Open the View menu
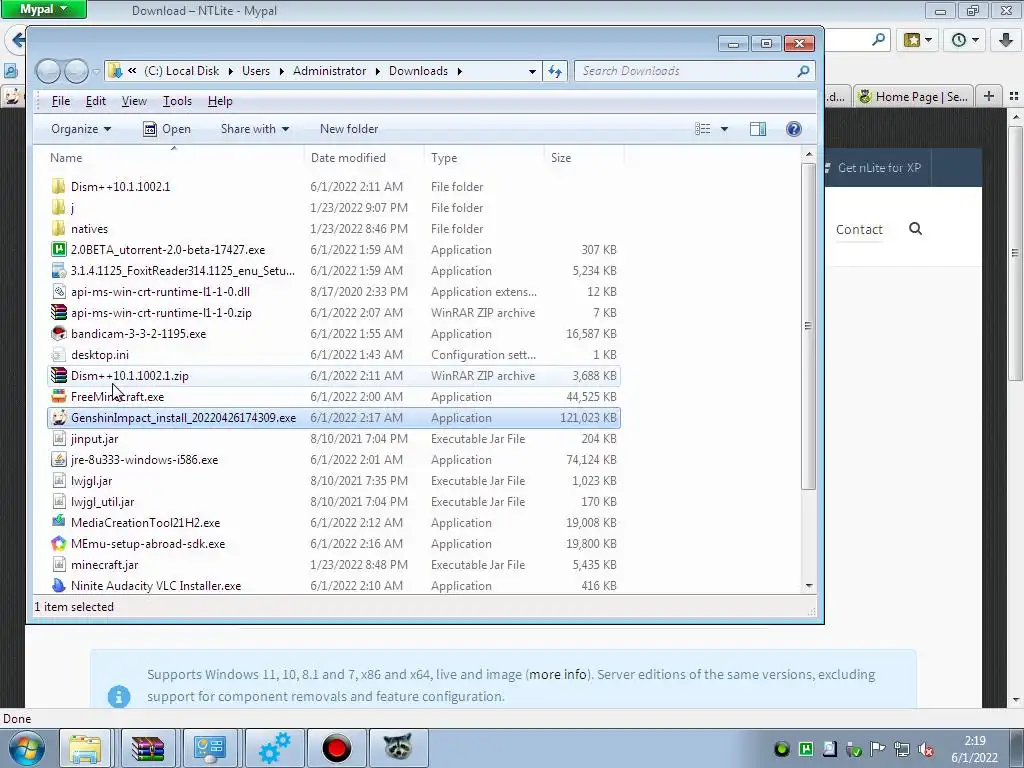1024x768 pixels. click(x=134, y=101)
